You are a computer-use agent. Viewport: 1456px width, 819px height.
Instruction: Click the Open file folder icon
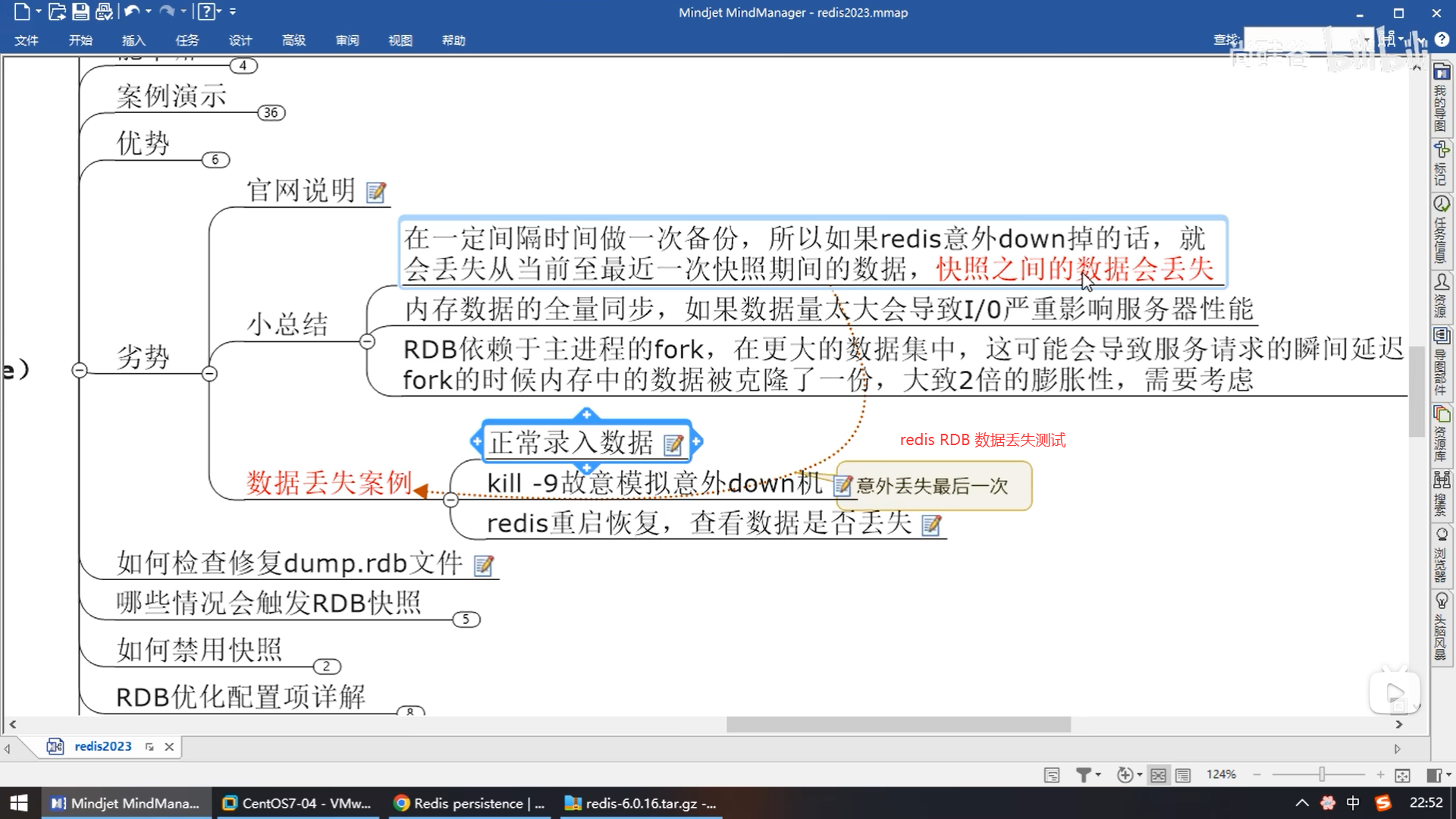[x=57, y=11]
